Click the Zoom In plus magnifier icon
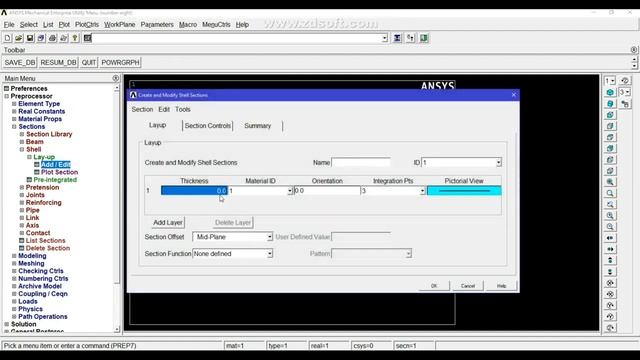 point(610,216)
